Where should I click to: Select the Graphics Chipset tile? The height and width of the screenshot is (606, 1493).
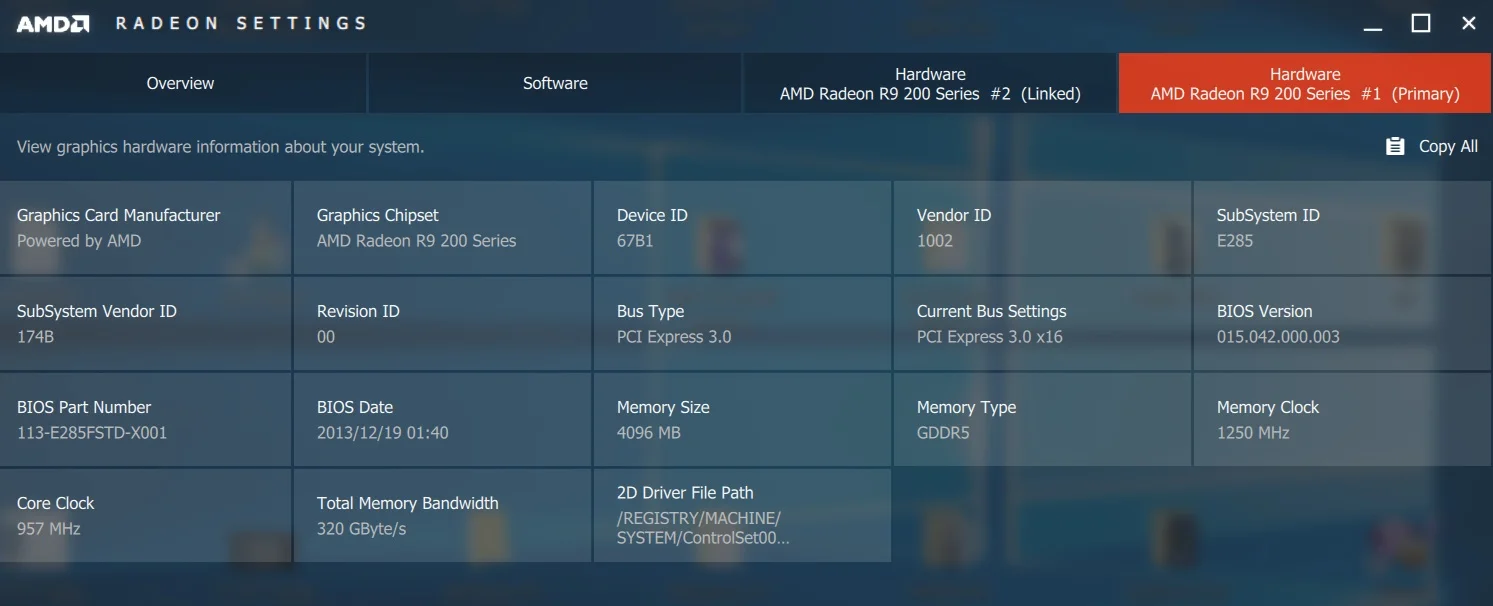442,227
